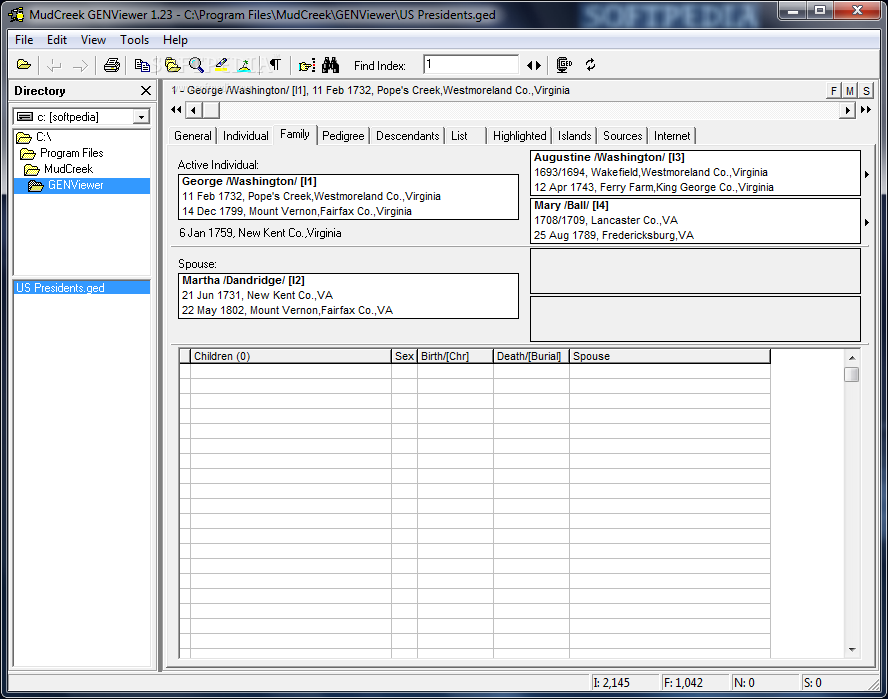
Task: Click record scrollbar left arrow
Action: tap(194, 110)
